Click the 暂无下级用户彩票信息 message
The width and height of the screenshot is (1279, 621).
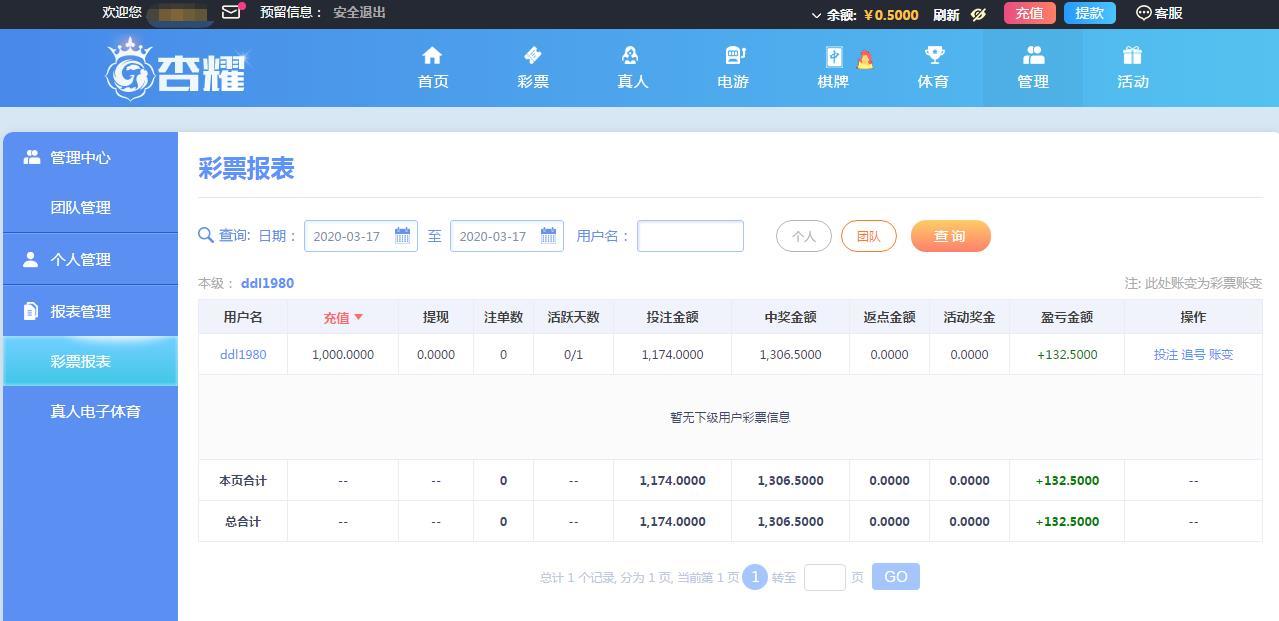(730, 417)
